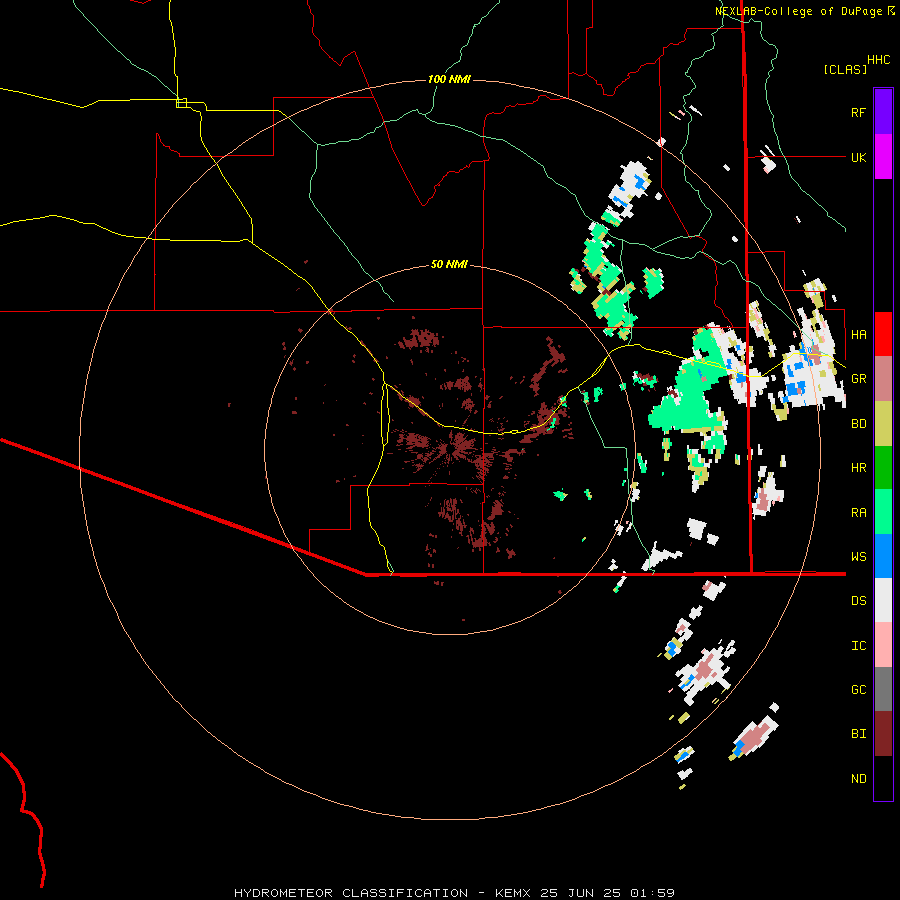Click the DS white legend swatch

pos(883,600)
